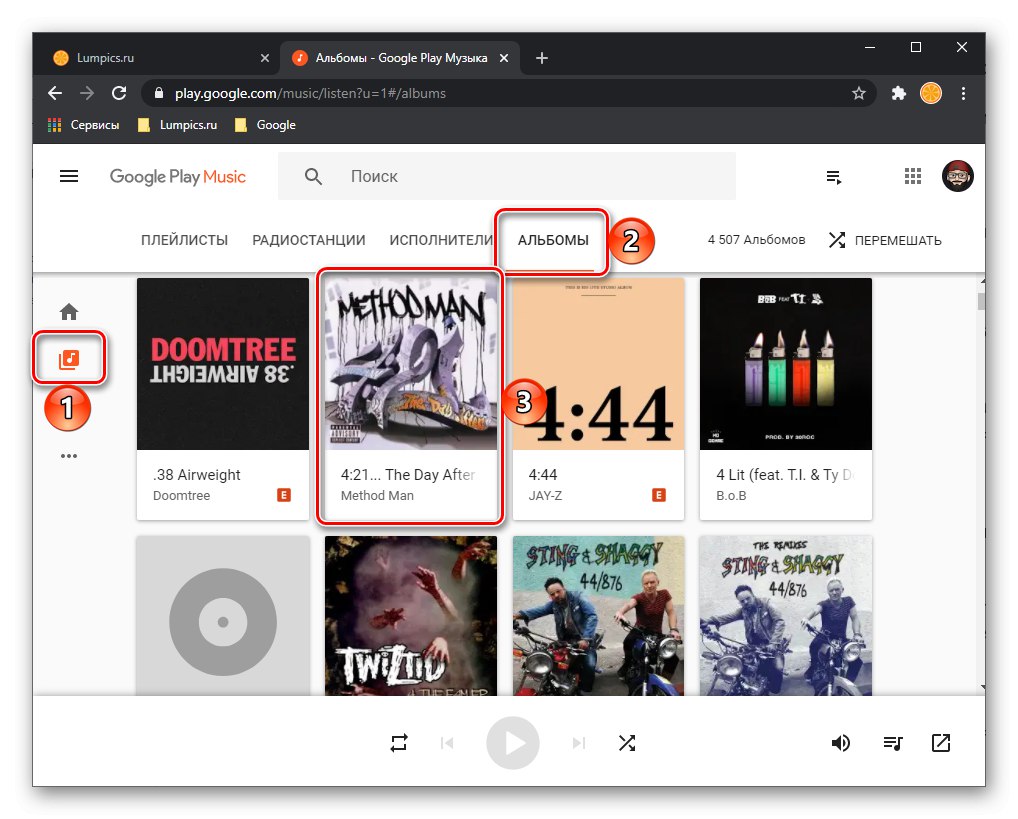Toggle shuffle in the player bar
The width and height of the screenshot is (1018, 819).
(x=627, y=743)
